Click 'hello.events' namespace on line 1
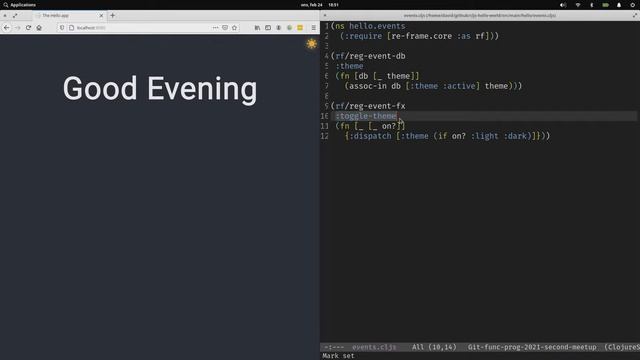Image resolution: width=640 pixels, height=360 pixels. pos(377,26)
